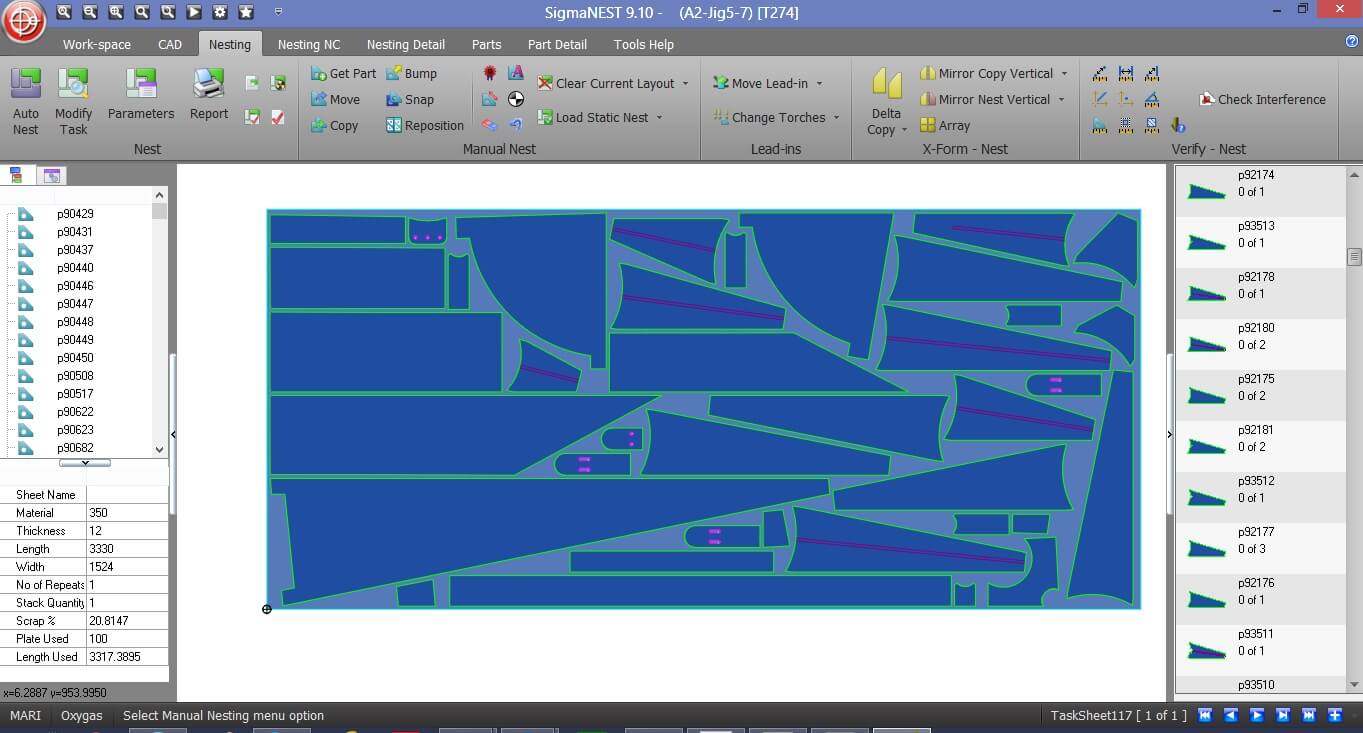Click the blue undo arrow in Manual Nest
1363x733 pixels.
tap(516, 125)
